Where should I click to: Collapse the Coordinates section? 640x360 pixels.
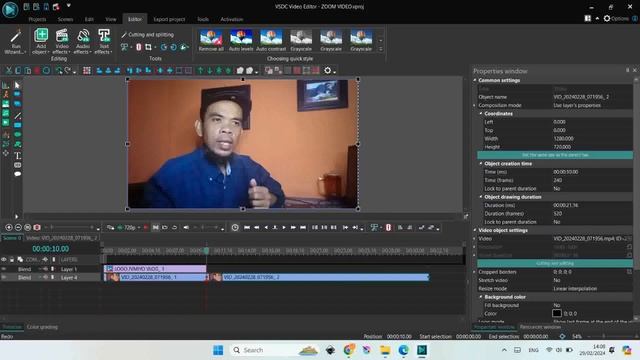(481, 113)
